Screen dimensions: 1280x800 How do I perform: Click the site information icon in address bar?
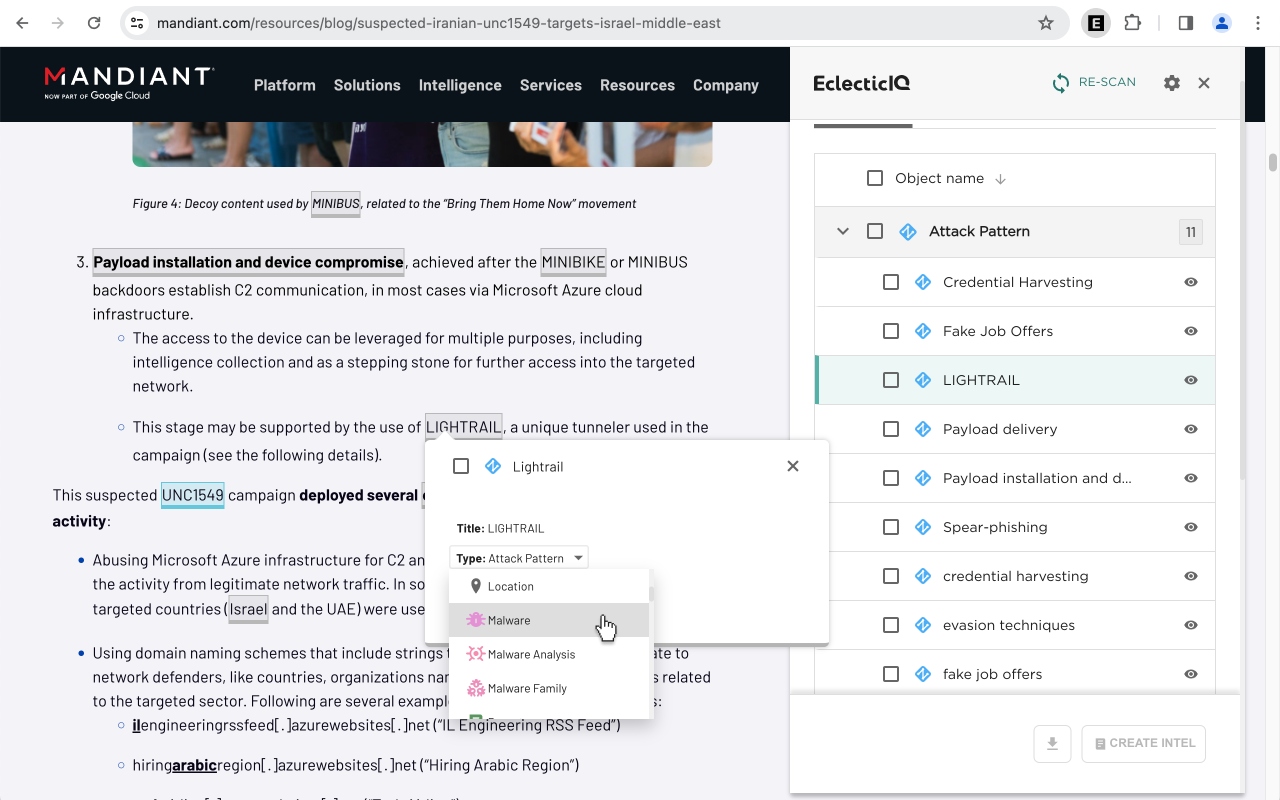click(x=137, y=23)
